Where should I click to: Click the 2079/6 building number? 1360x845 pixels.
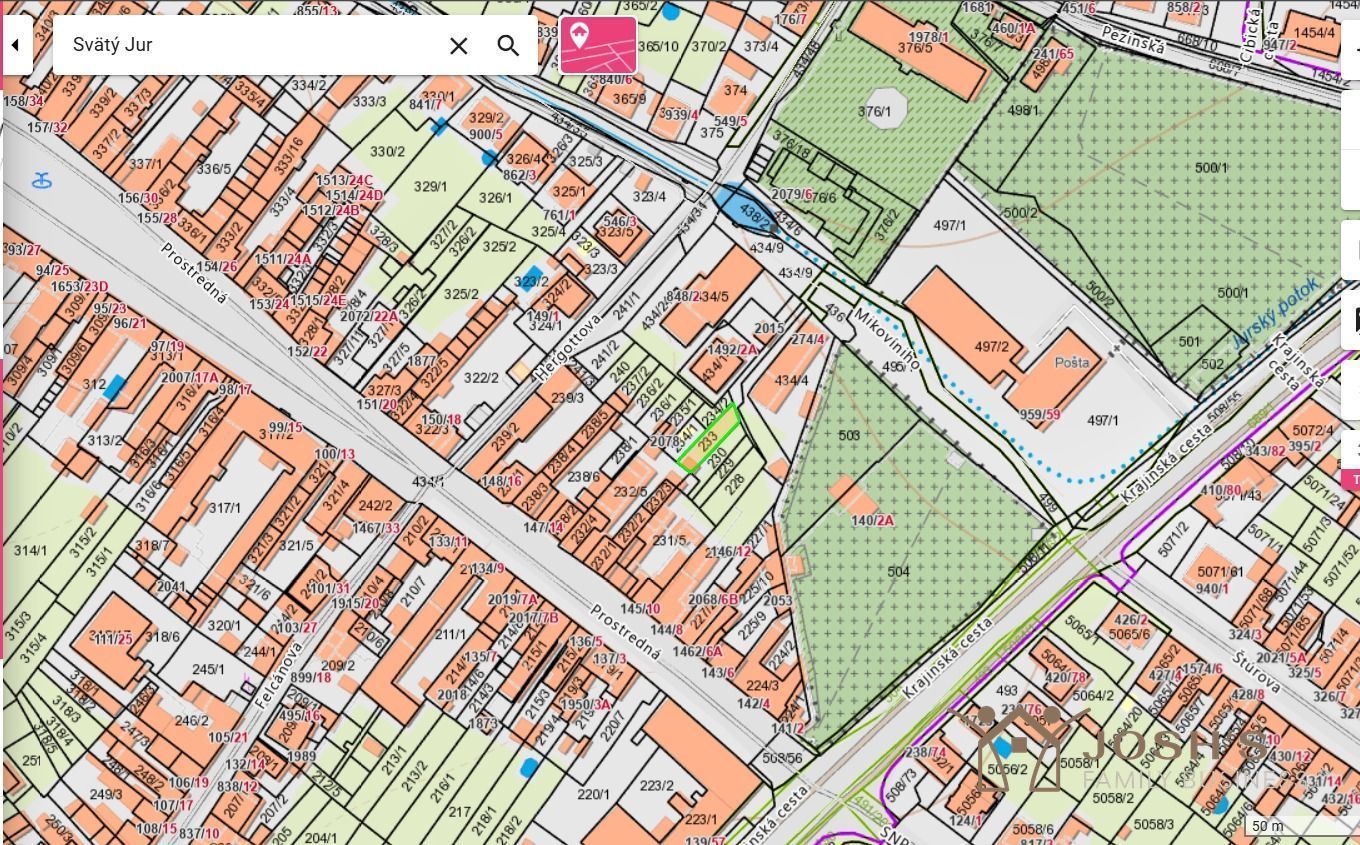pos(792,194)
